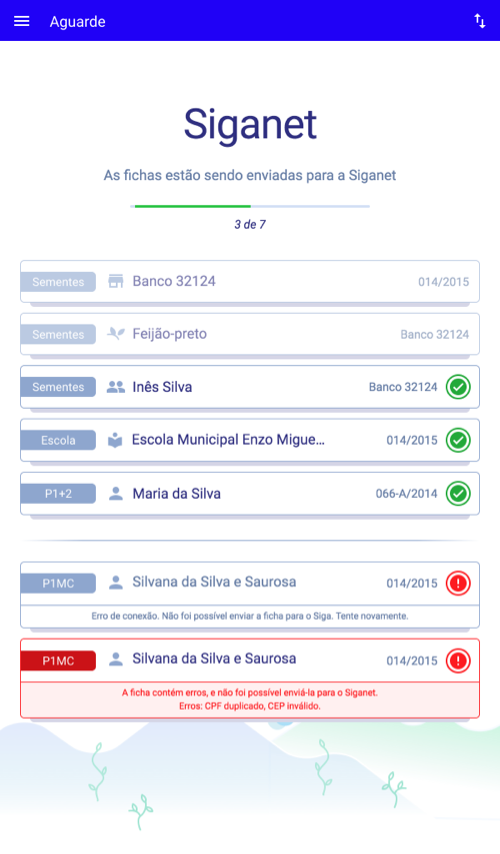Select the Sementes tag on Feijão-preto row
This screenshot has width=500, height=854.
(58, 334)
